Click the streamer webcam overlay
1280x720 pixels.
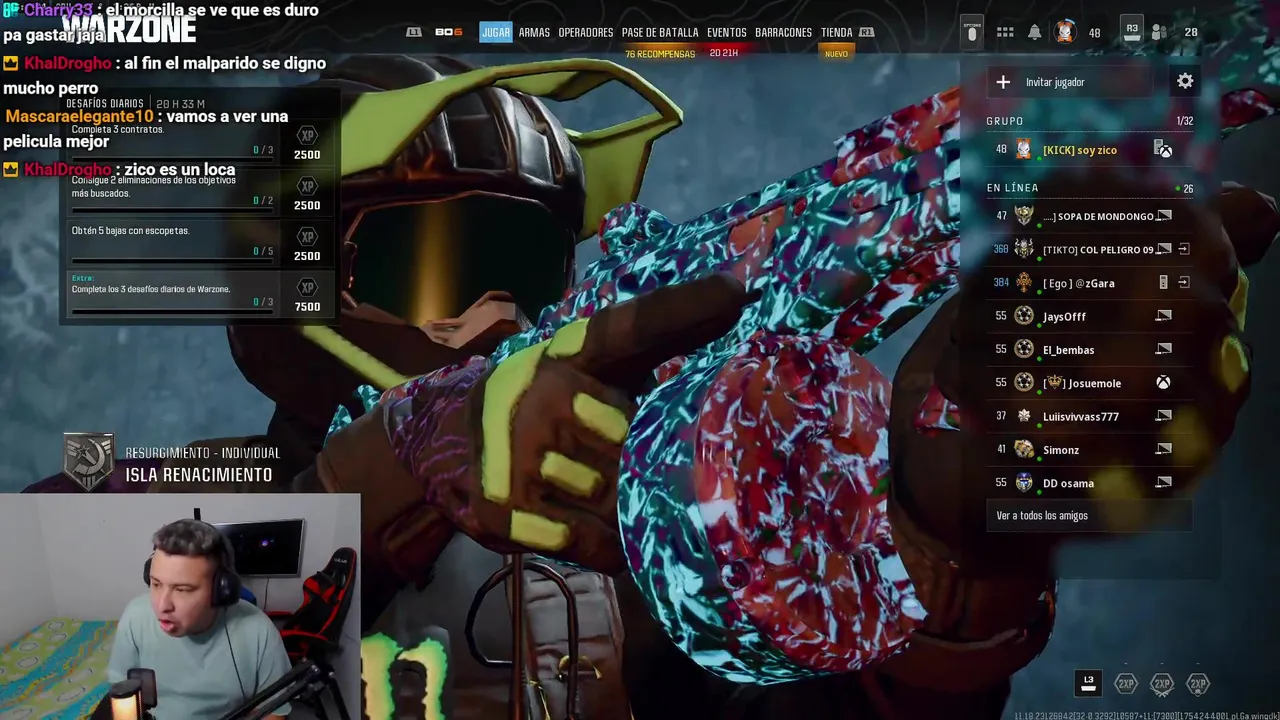click(180, 607)
